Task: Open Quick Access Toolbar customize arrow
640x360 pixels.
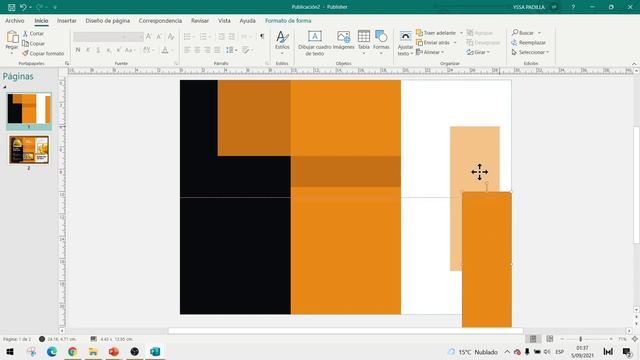Action: 55,7
